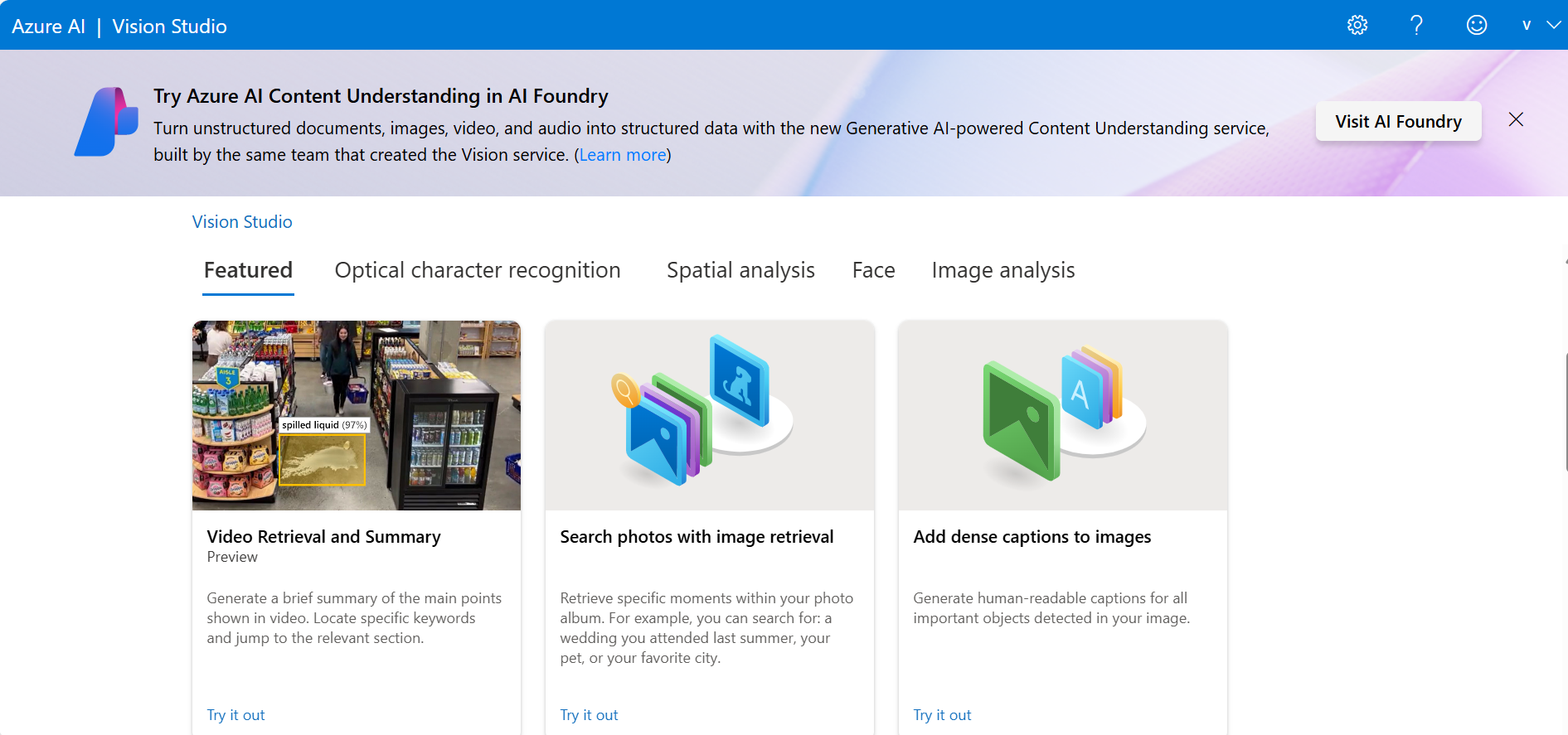Expand the account dropdown chevron
Viewport: 1568px width, 735px height.
(1554, 25)
